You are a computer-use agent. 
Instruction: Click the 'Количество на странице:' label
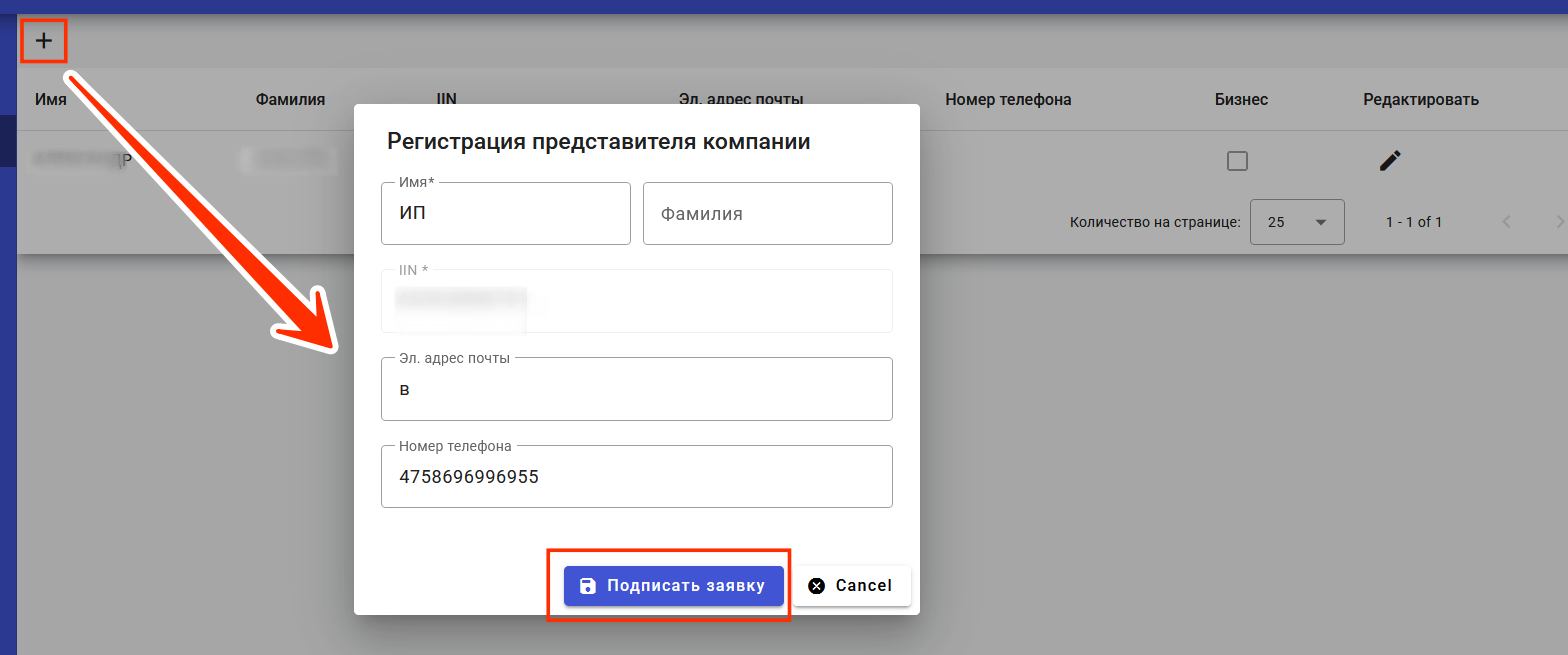pyautogui.click(x=1155, y=222)
